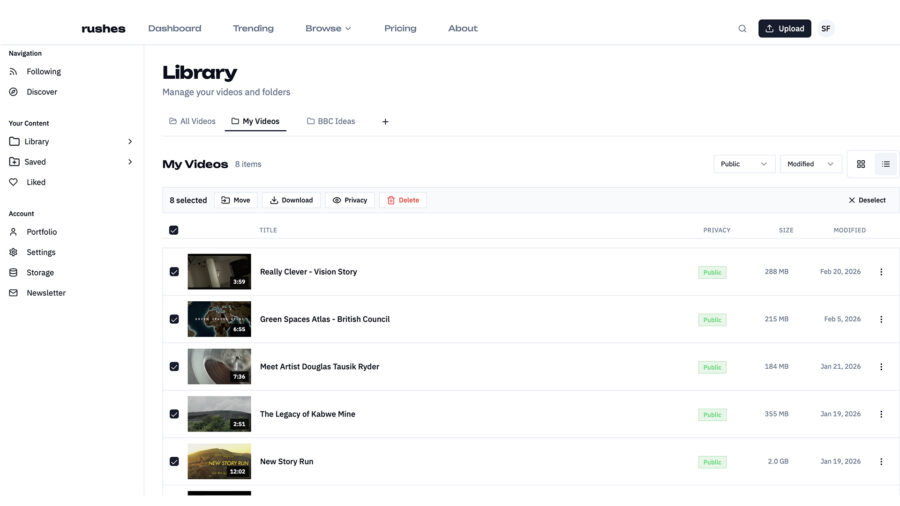Open The Legacy of Kabwe Mine thumbnail
Image resolution: width=900 pixels, height=506 pixels.
(219, 414)
